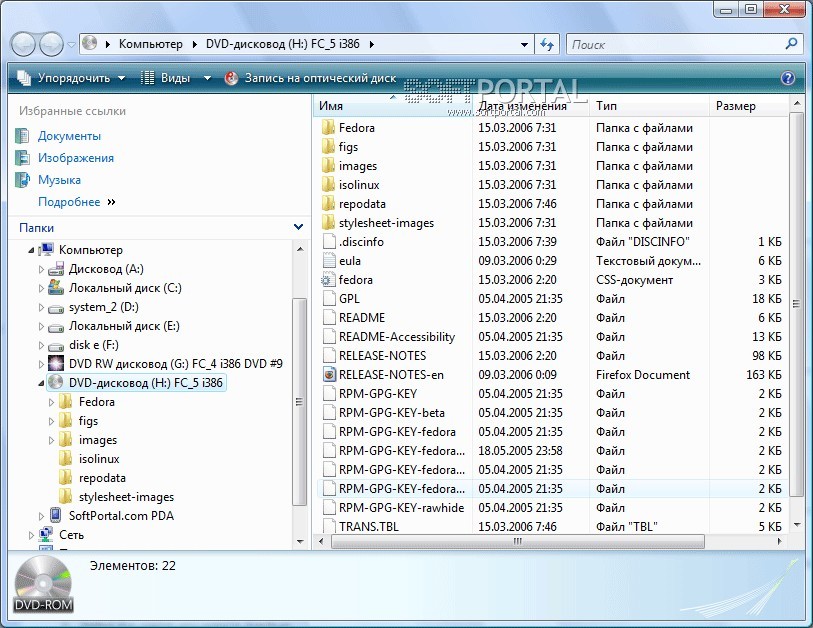This screenshot has height=628, width=813.
Task: Click the Компьютер breadcrumb in address bar
Action: pos(150,44)
